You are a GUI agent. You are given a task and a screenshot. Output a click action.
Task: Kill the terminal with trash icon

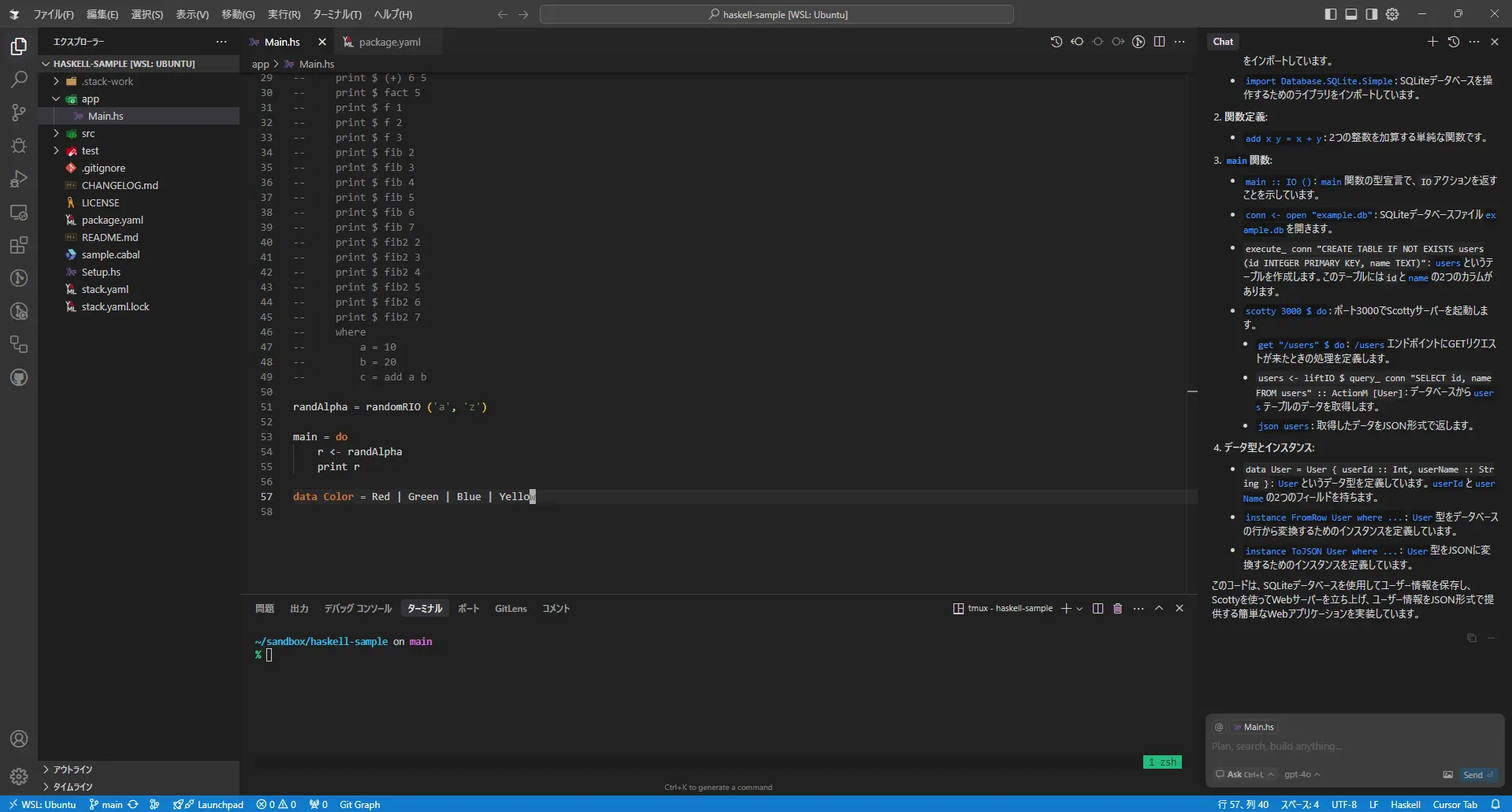[x=1117, y=608]
